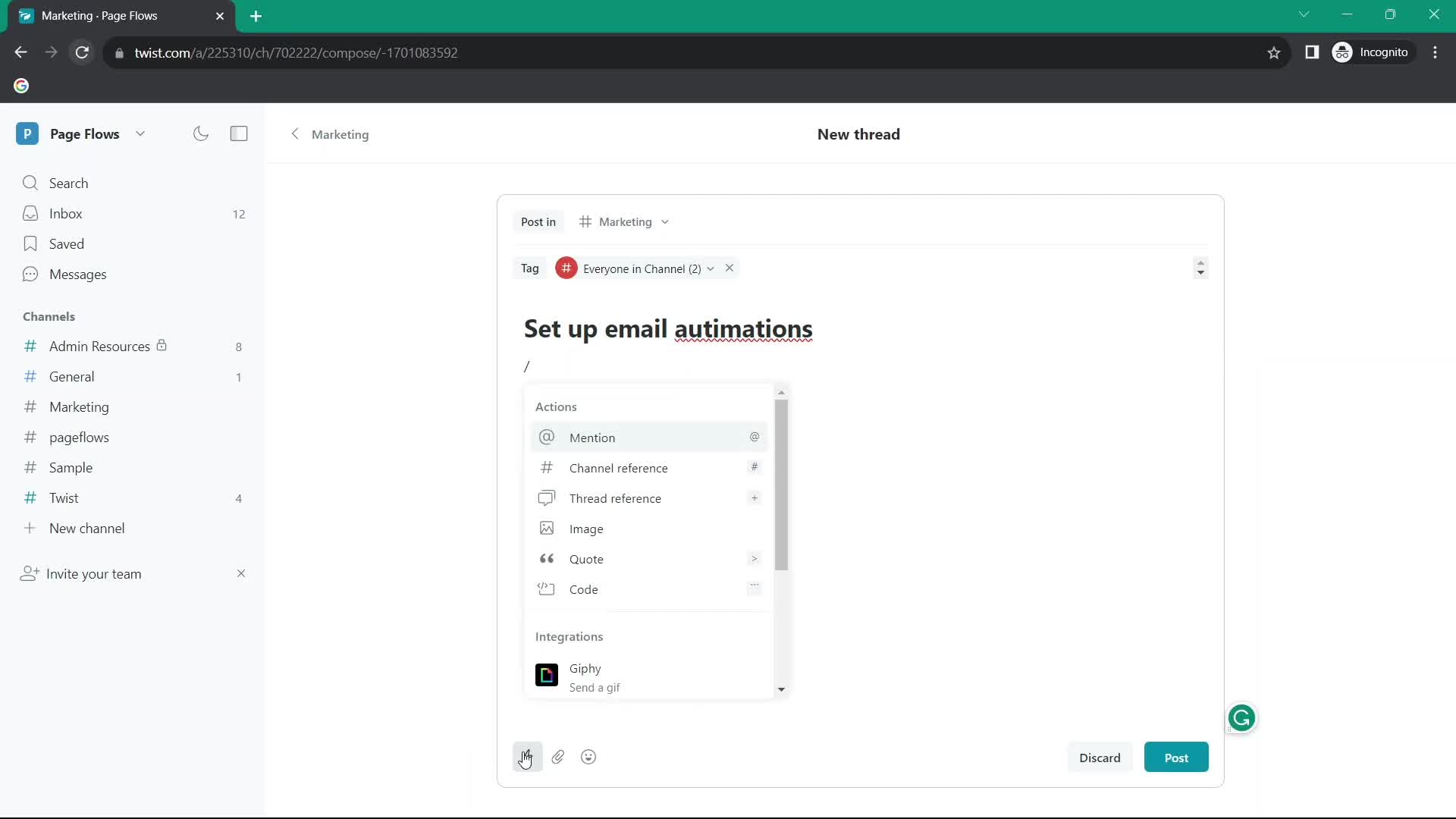Open the Marketing channel page
The image size is (1456, 819).
(78, 406)
